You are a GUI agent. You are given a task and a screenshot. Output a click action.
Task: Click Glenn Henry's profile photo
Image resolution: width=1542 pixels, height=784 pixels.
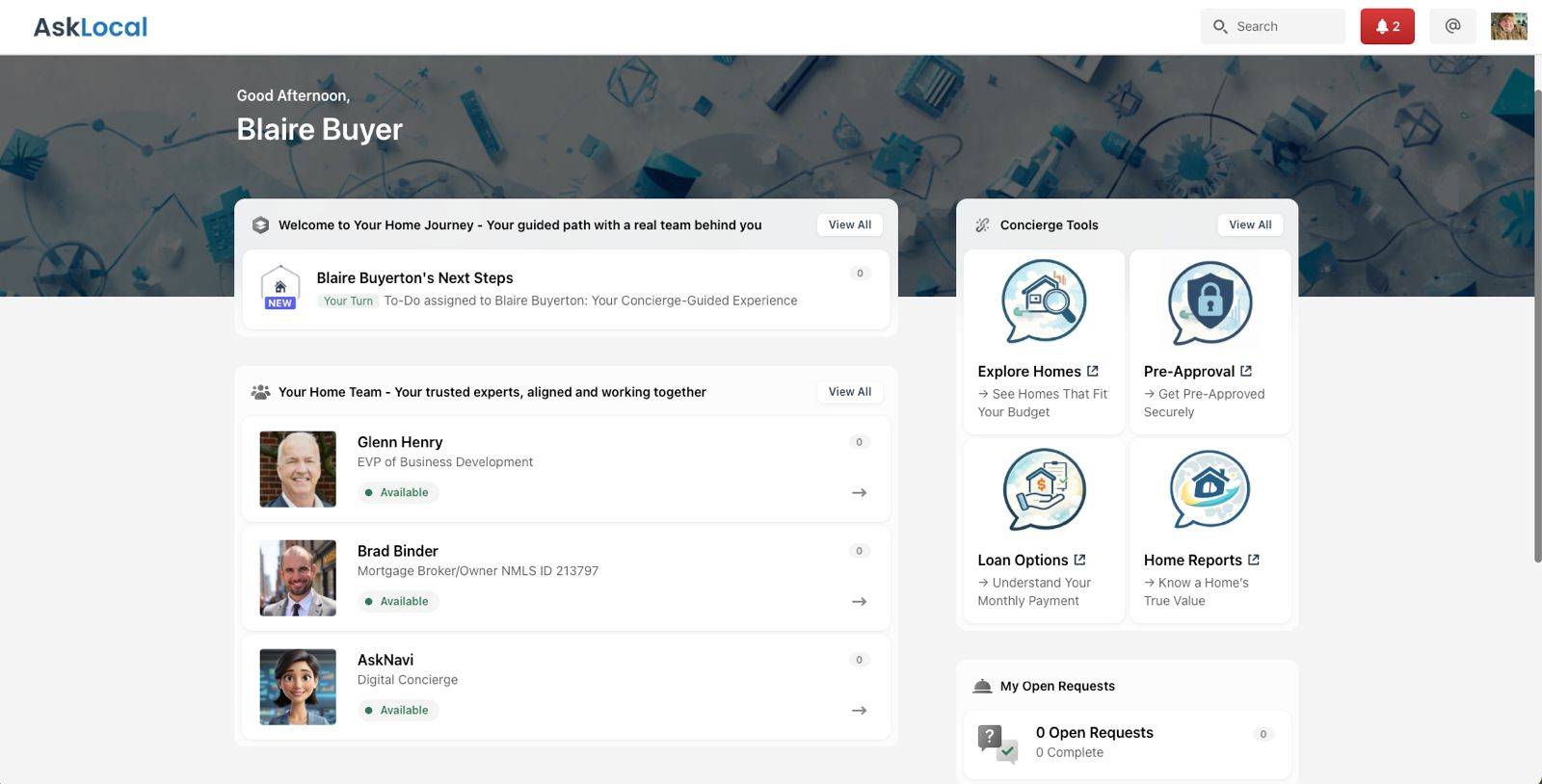298,469
